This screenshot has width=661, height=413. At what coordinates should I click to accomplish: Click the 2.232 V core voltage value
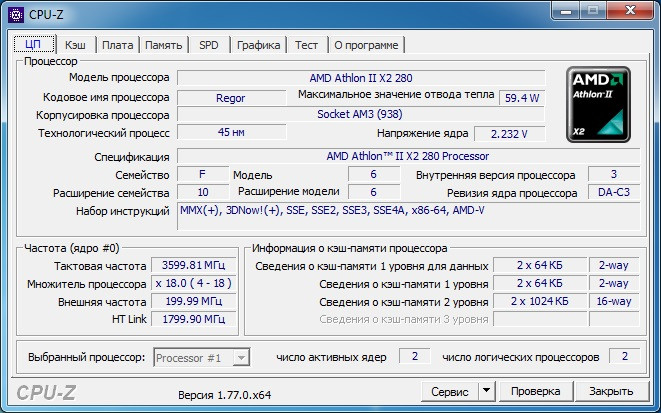(509, 134)
